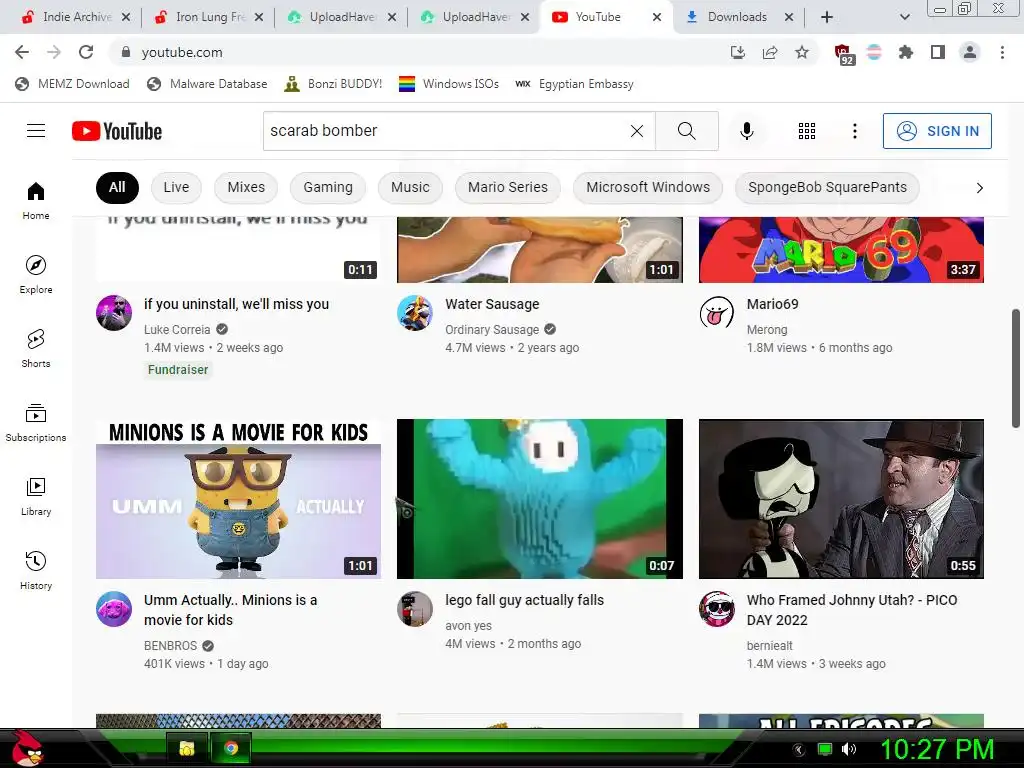Image resolution: width=1024 pixels, height=768 pixels.
Task: Open the Egyptian Embassy bookmark
Action: coord(575,84)
